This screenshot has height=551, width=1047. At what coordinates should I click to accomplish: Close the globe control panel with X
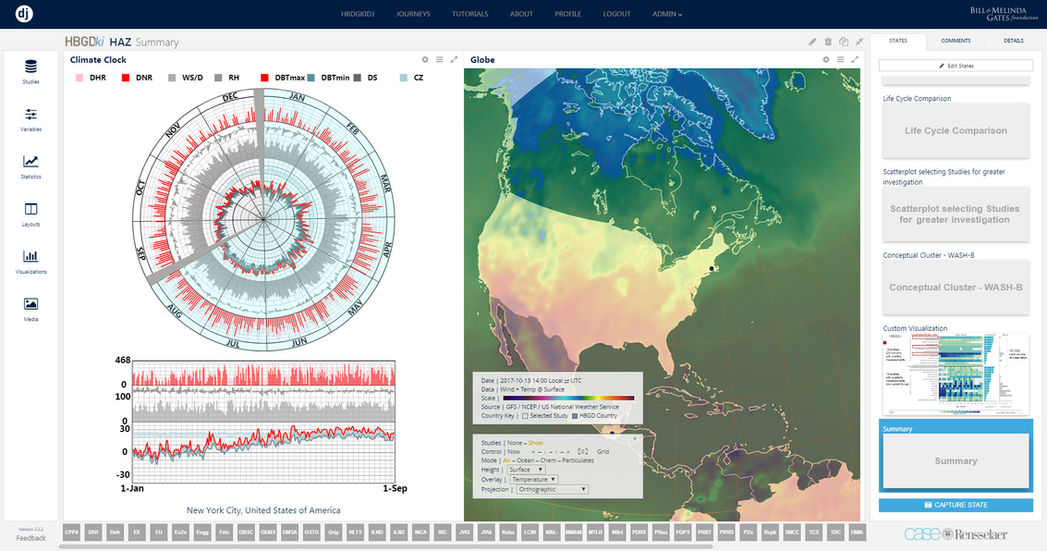tap(634, 439)
